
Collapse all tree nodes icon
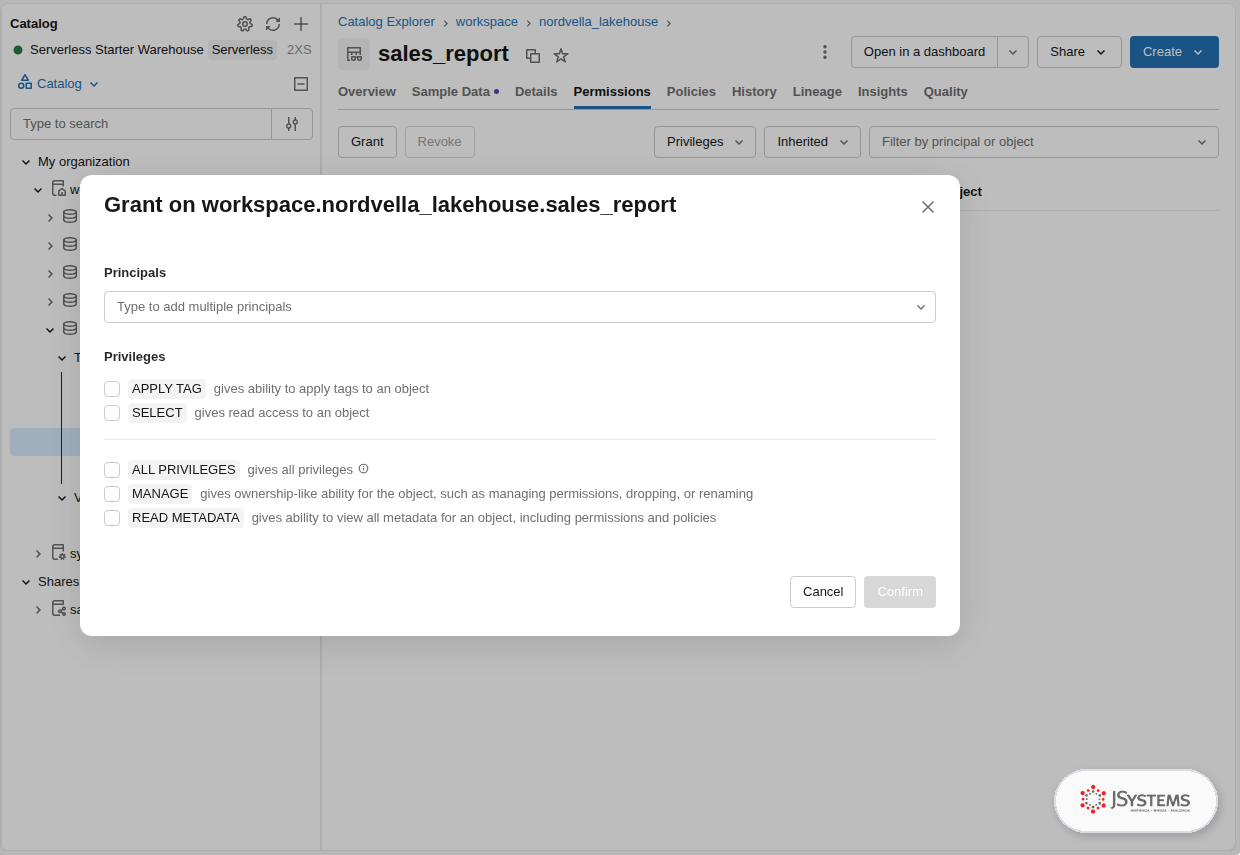pos(301,84)
